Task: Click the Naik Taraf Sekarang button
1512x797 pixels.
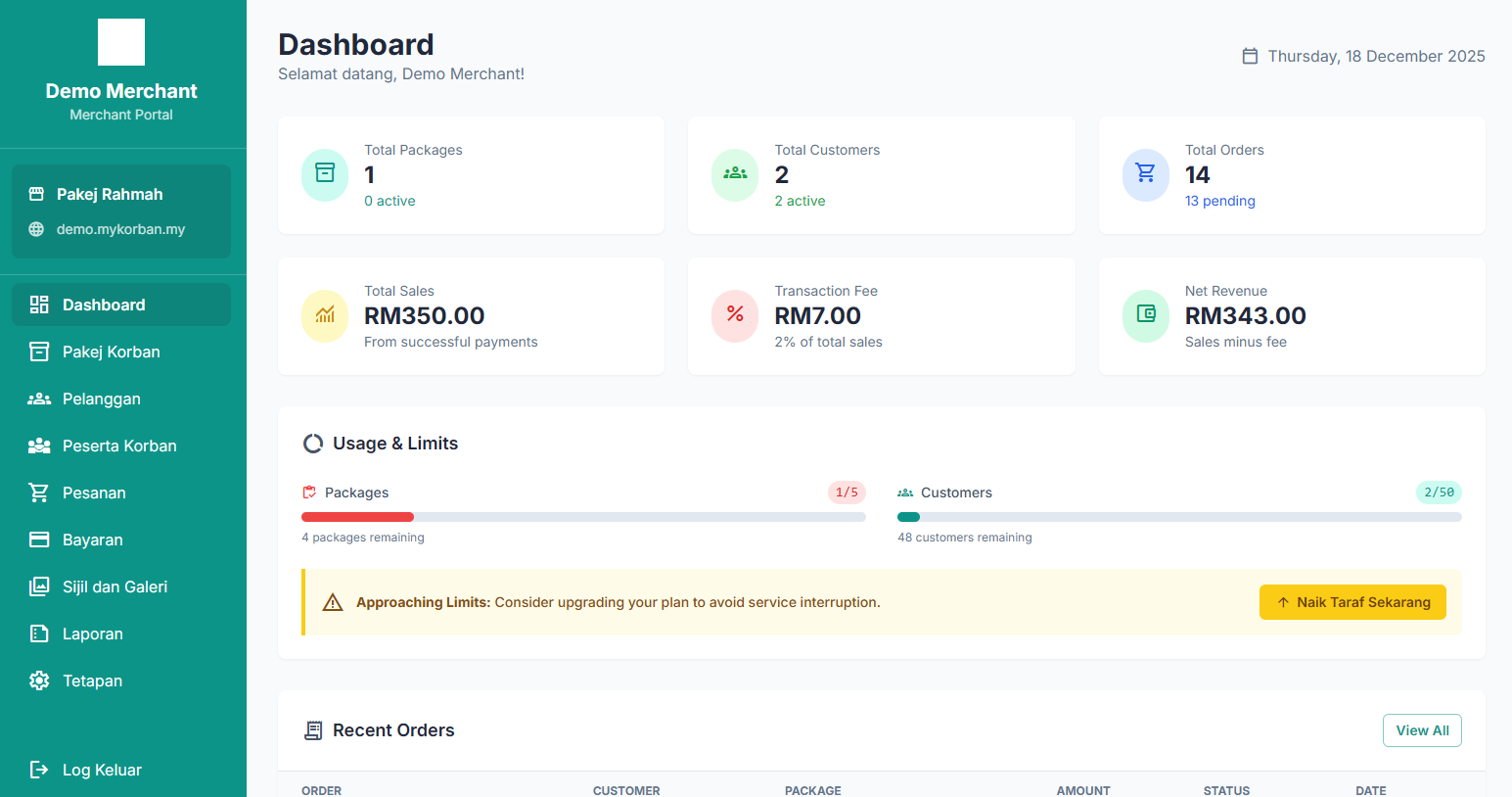Action: pos(1352,602)
